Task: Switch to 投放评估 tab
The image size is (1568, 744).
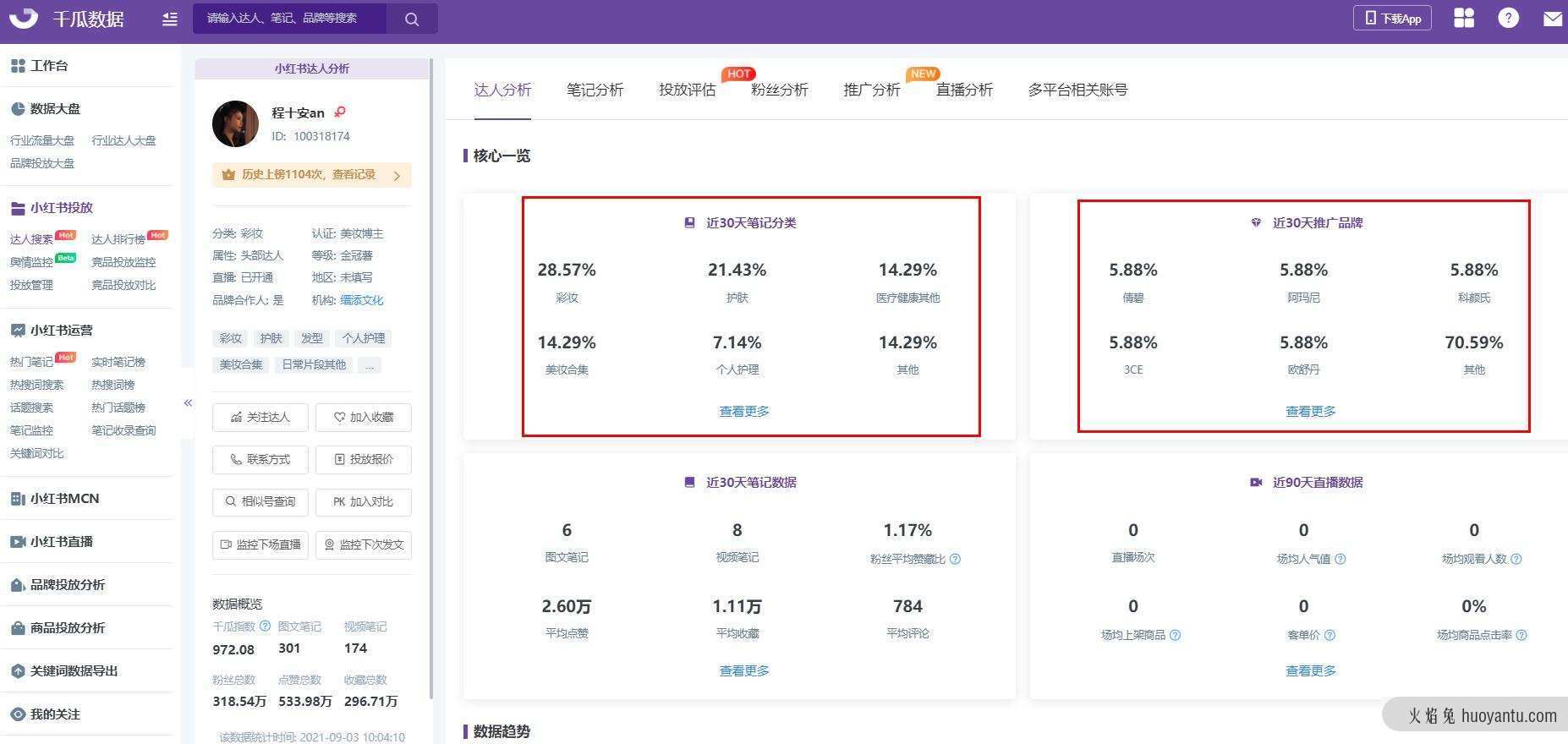Action: [687, 90]
